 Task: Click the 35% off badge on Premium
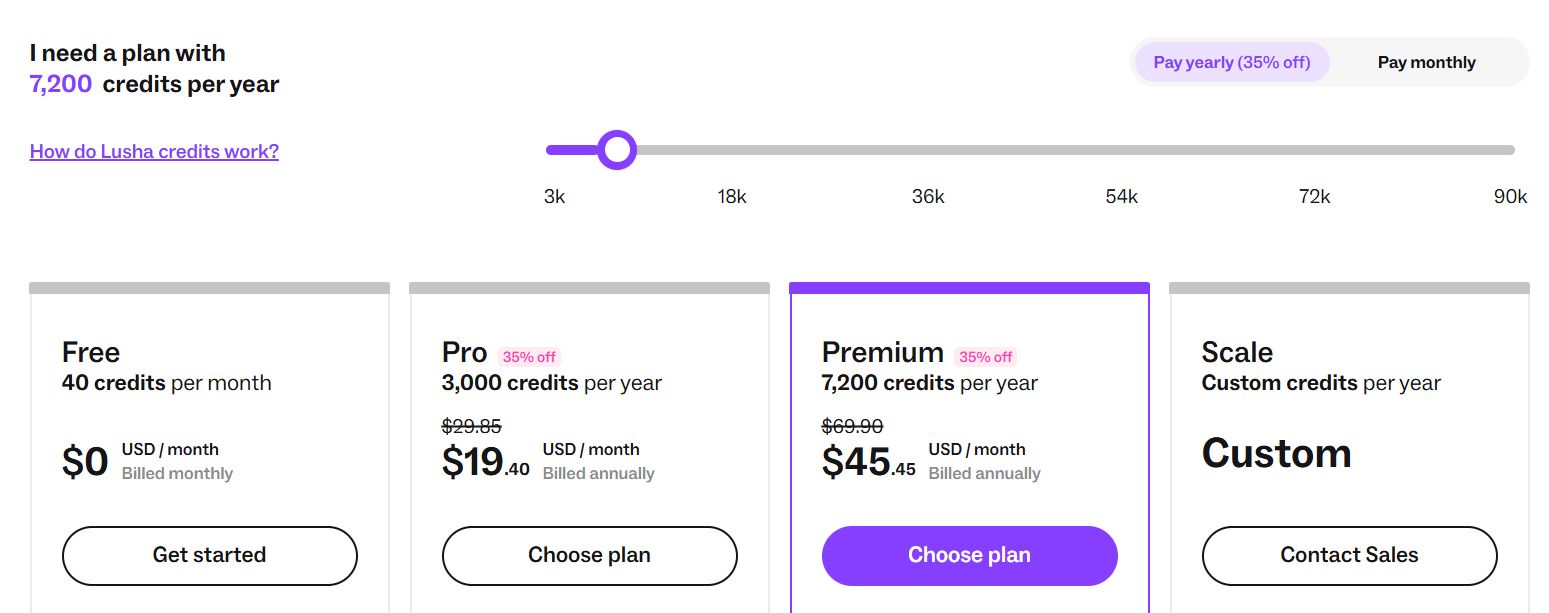click(x=986, y=357)
